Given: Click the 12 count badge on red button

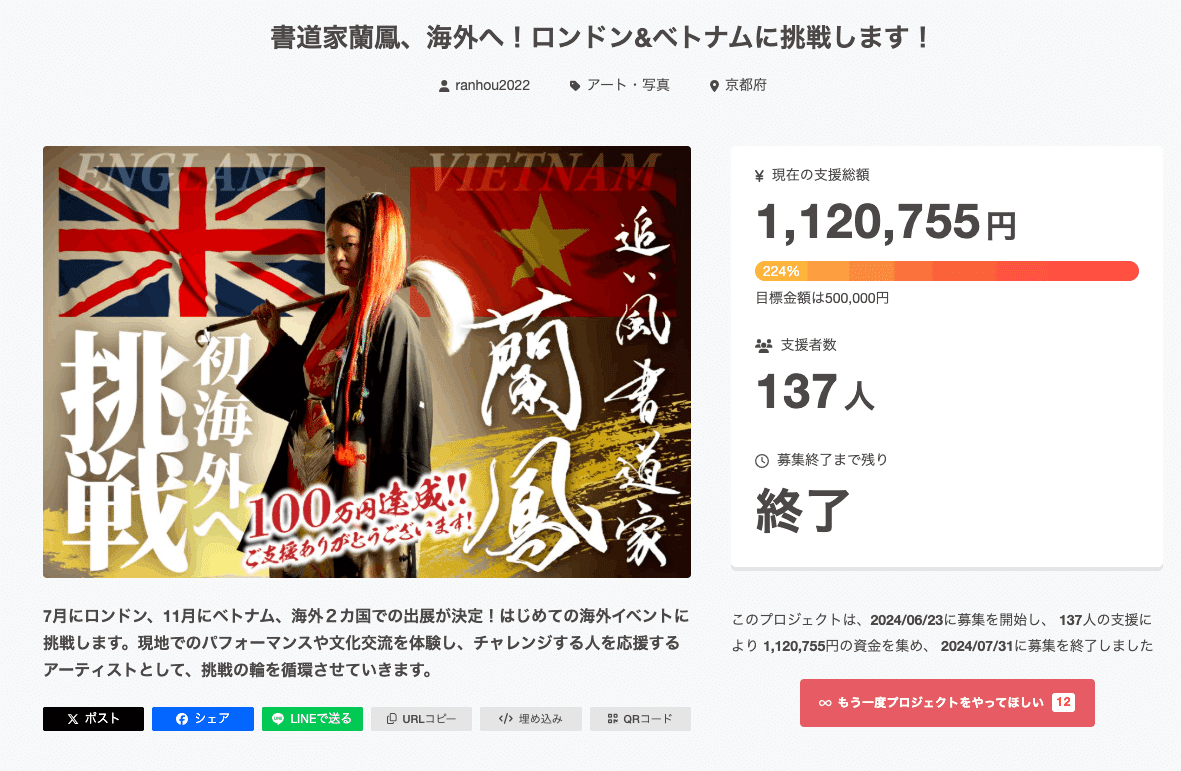Looking at the screenshot, I should pos(1063,702).
